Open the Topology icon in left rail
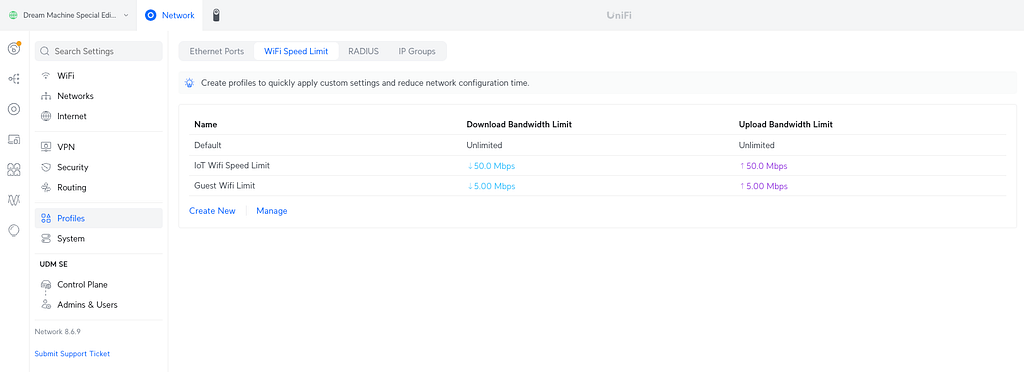Screen dimensions: 1024x372 coord(14,79)
